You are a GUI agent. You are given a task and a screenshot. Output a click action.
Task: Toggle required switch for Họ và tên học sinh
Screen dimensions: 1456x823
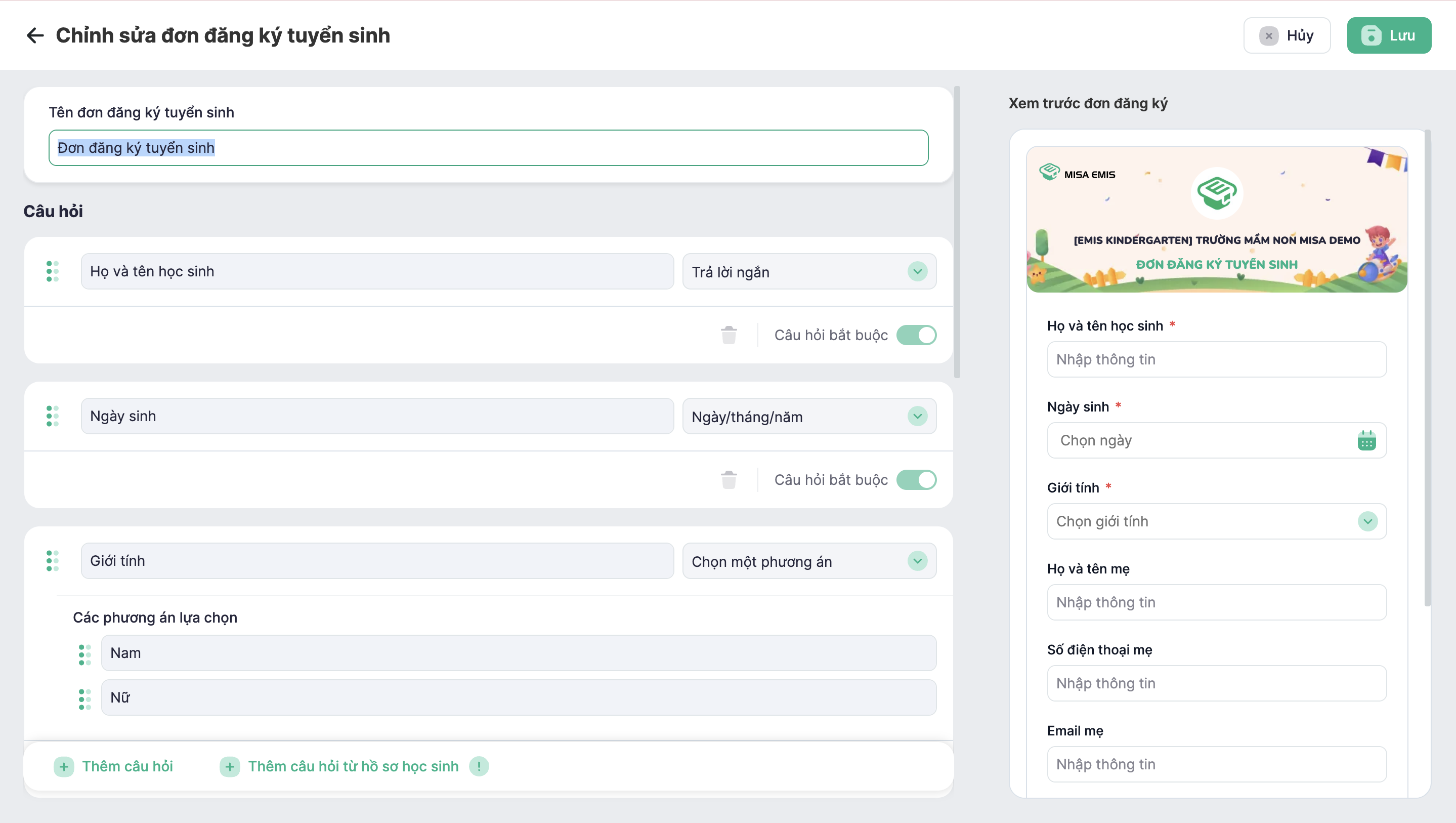(x=916, y=335)
